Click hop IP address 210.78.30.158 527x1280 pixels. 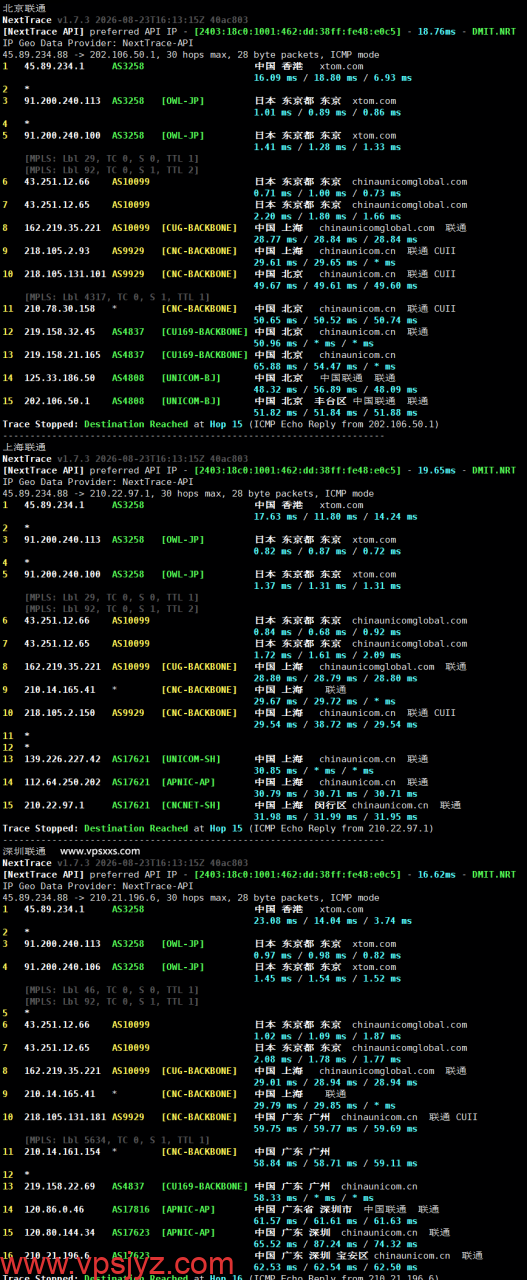click(x=60, y=309)
